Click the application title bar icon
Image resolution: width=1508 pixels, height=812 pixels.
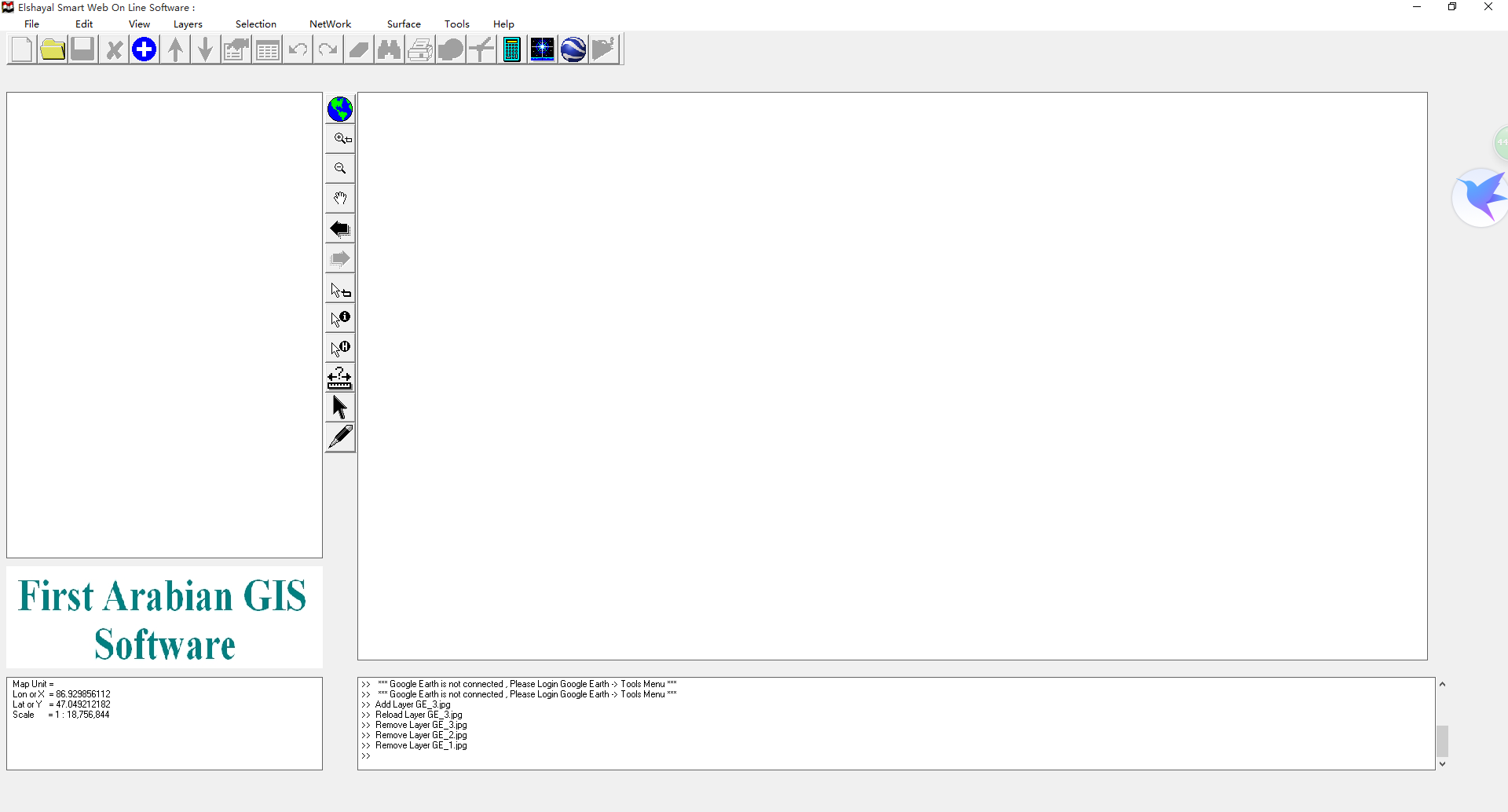coord(8,7)
